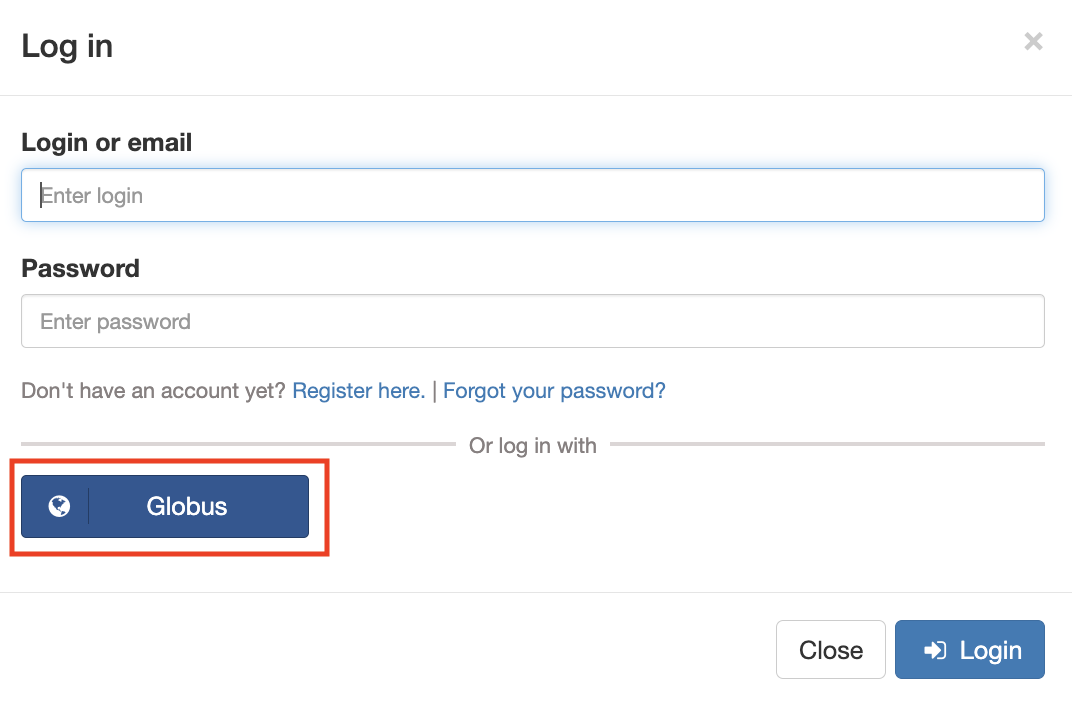Submit credentials with the Login text
The width and height of the screenshot is (1072, 702).
click(x=990, y=650)
